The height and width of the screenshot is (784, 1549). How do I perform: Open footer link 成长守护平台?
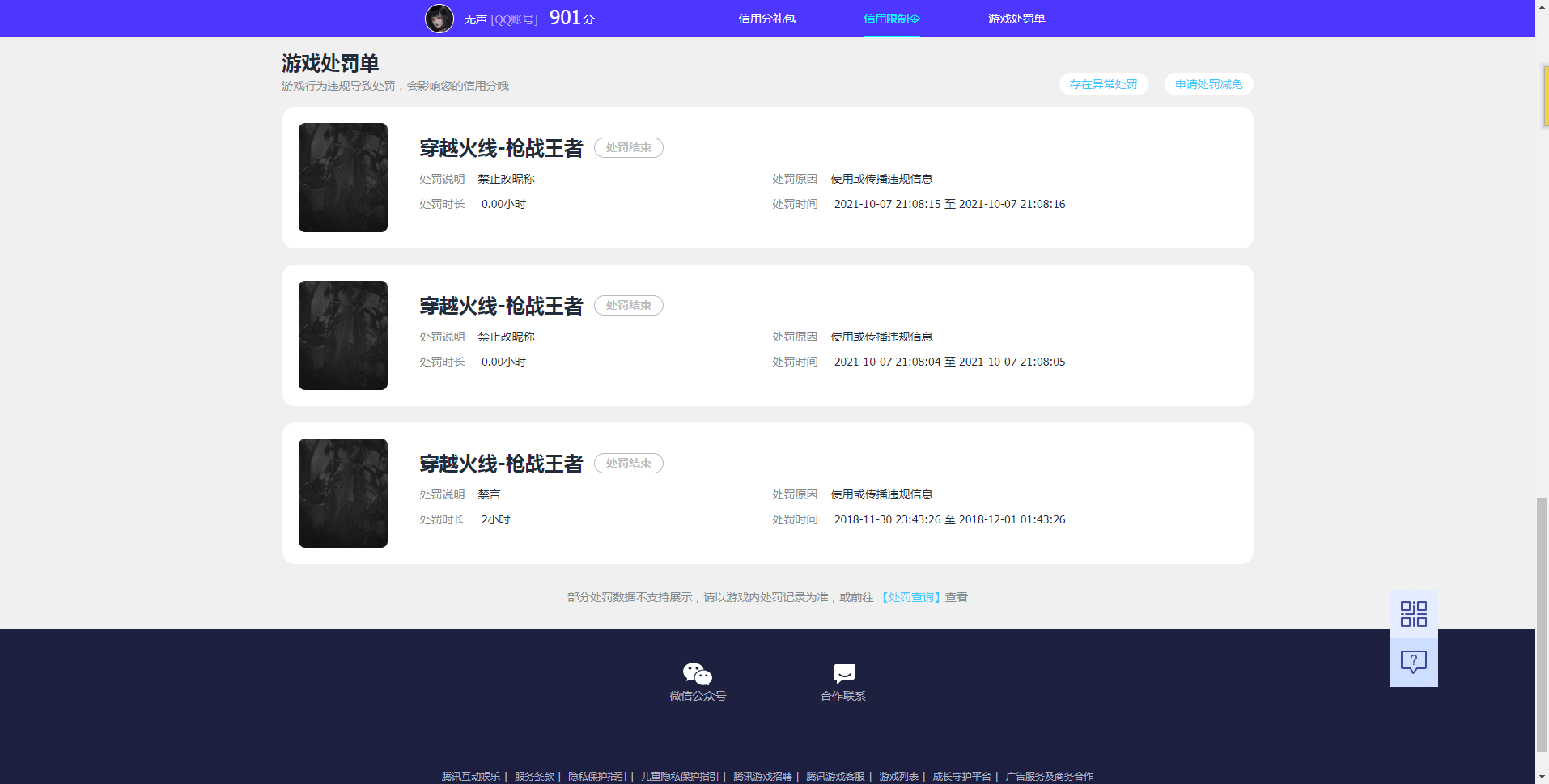[x=961, y=776]
